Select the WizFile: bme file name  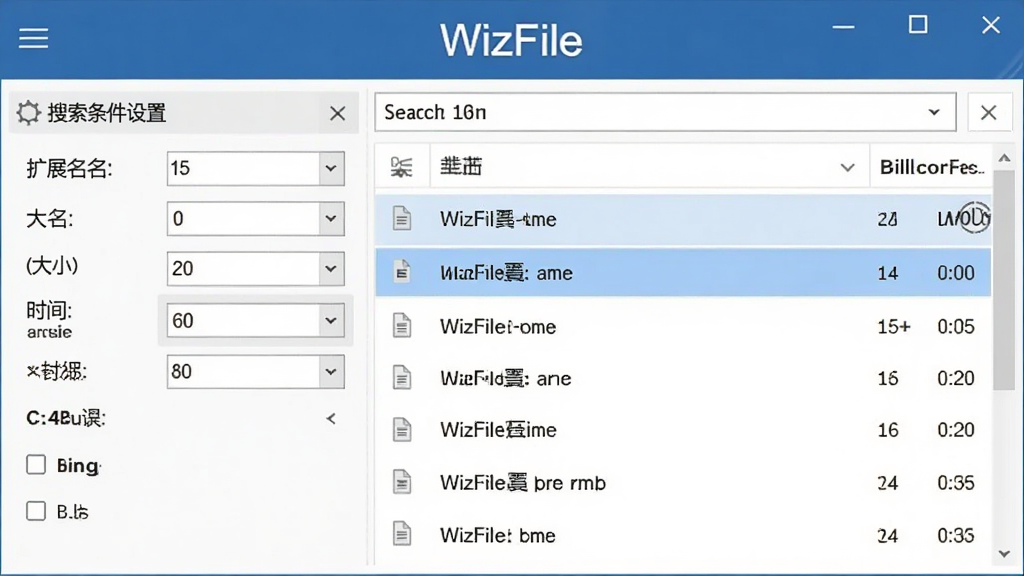tap(498, 536)
